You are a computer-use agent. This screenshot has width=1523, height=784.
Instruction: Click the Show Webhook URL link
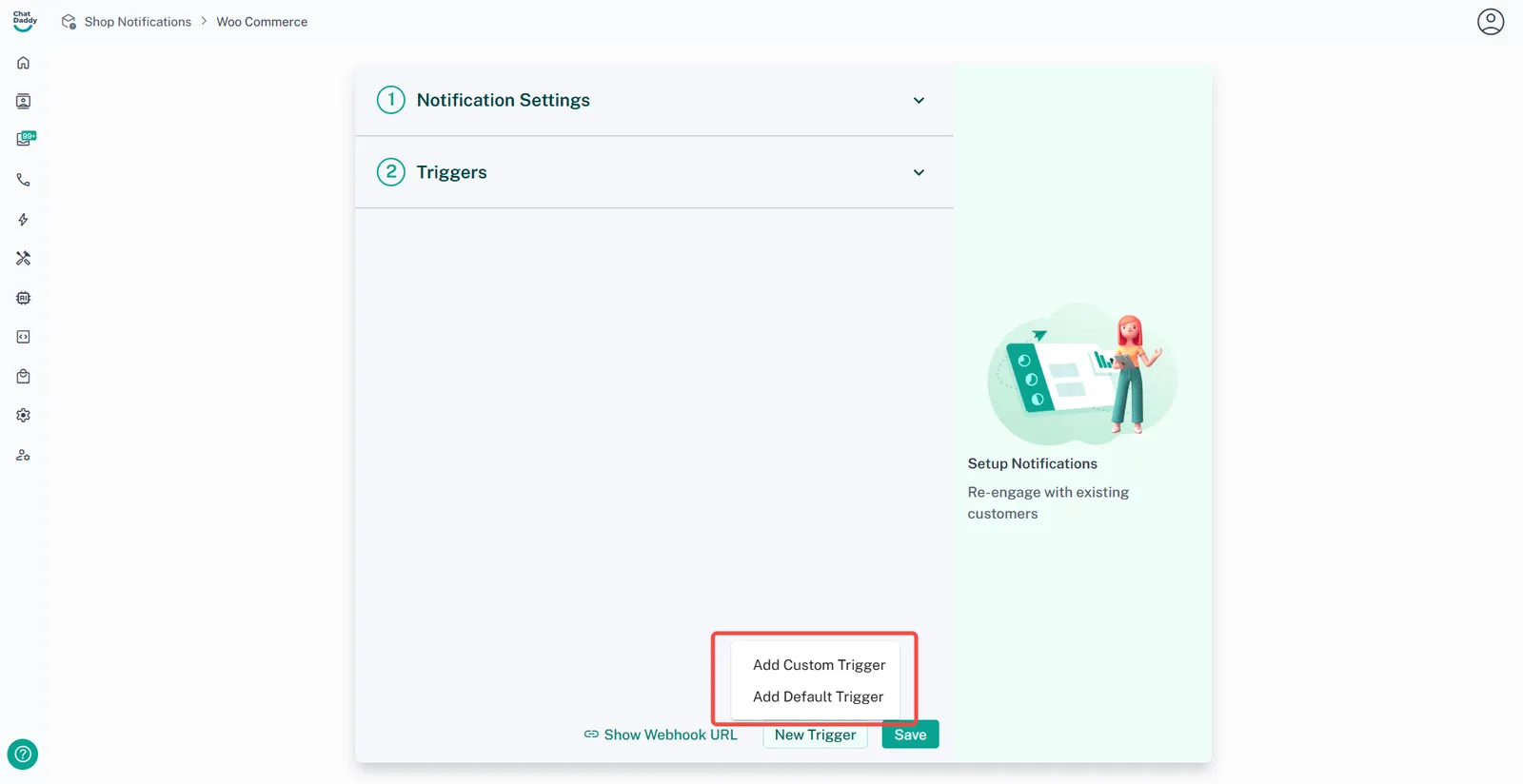point(661,735)
